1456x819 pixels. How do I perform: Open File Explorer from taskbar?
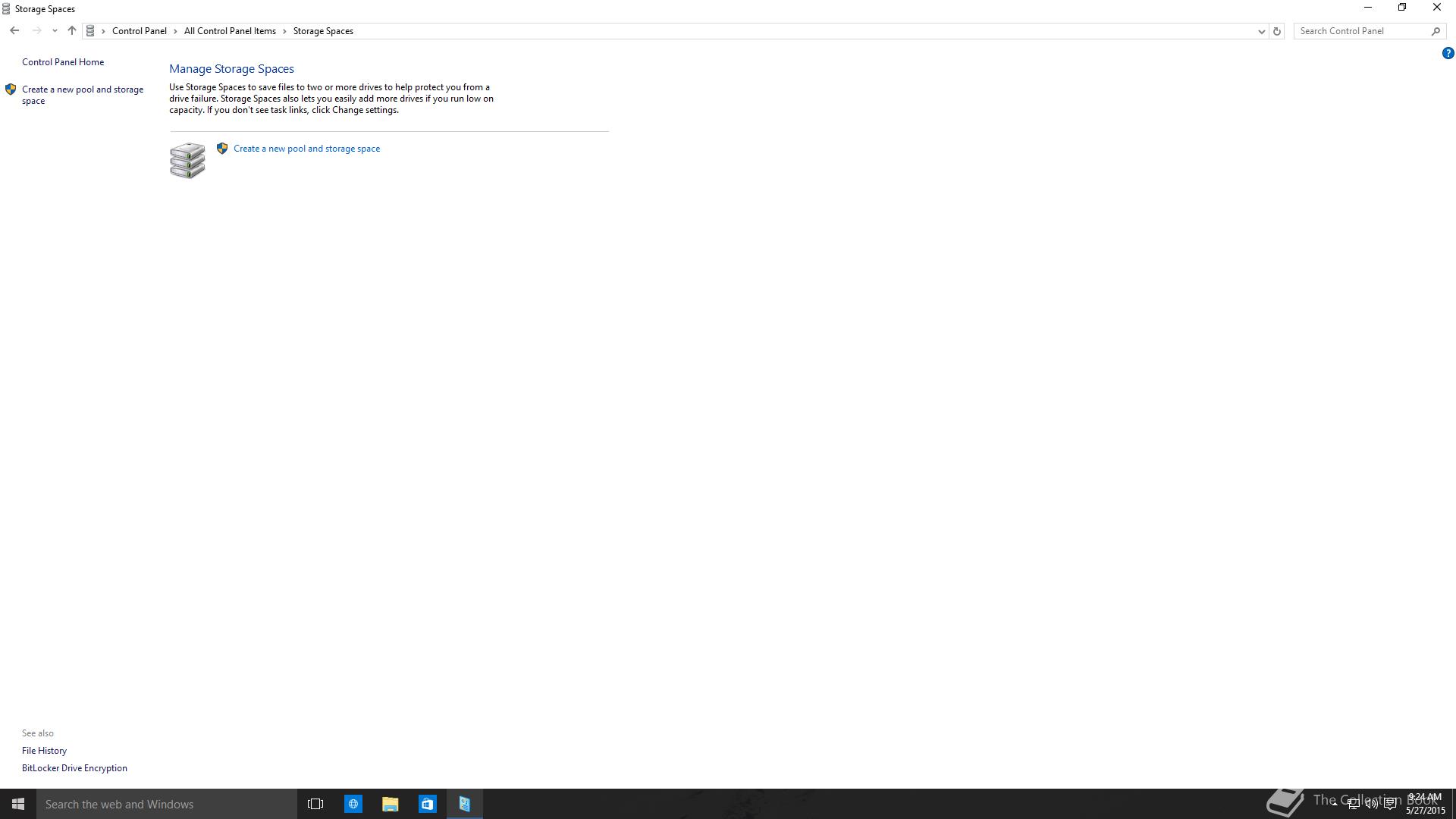[391, 804]
